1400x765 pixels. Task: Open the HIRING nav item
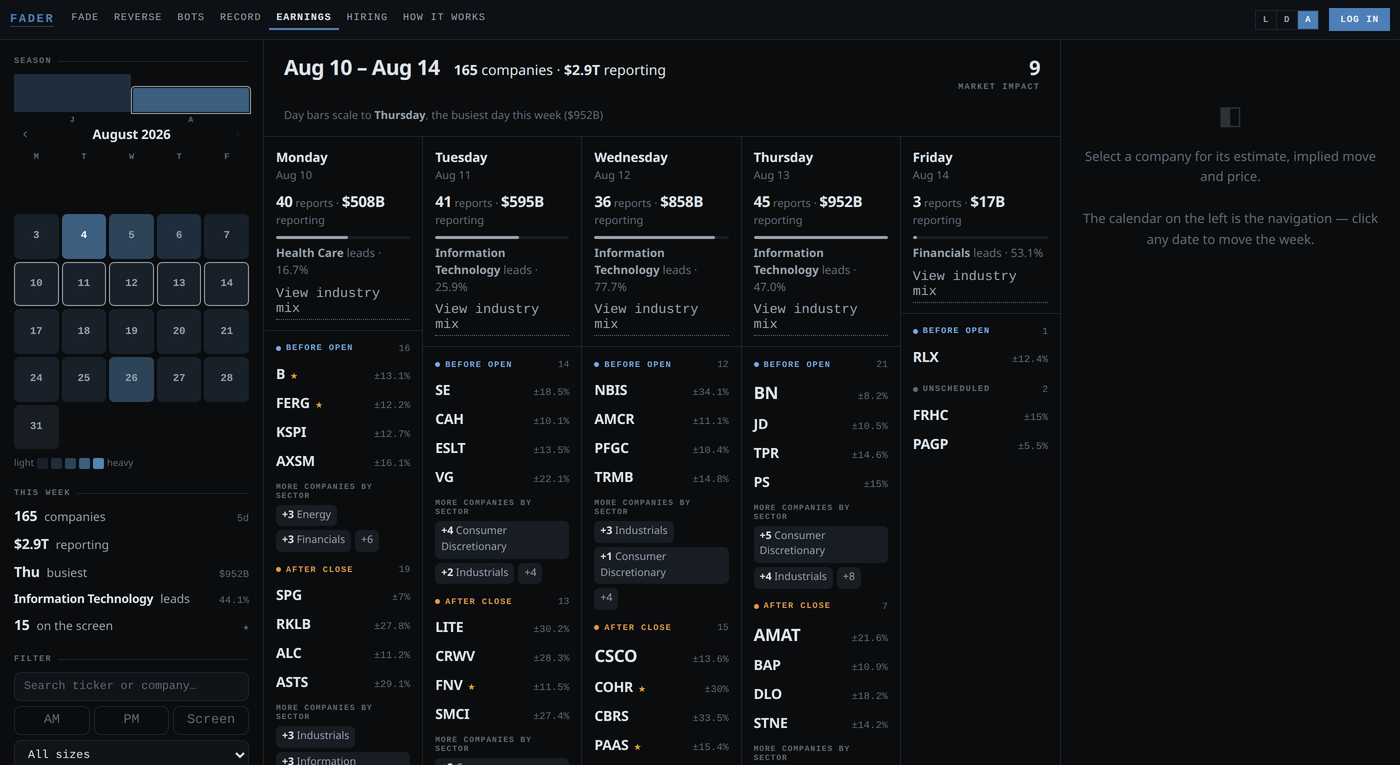(x=367, y=17)
